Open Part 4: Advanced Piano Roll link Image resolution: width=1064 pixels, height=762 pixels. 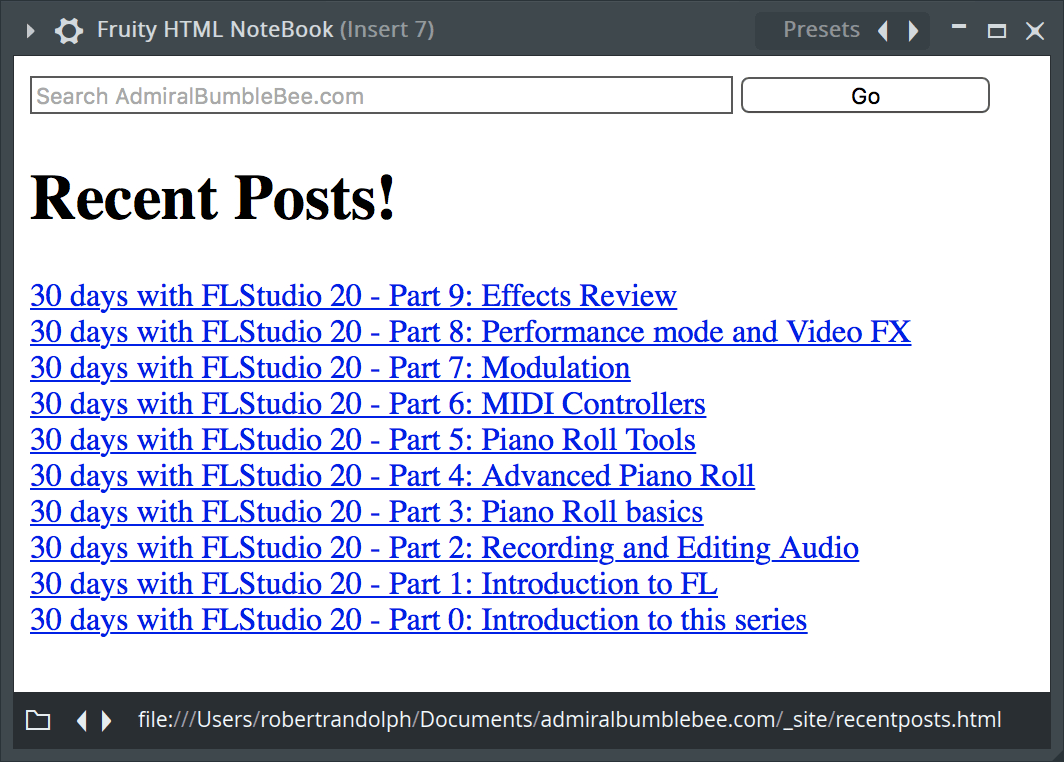point(392,477)
